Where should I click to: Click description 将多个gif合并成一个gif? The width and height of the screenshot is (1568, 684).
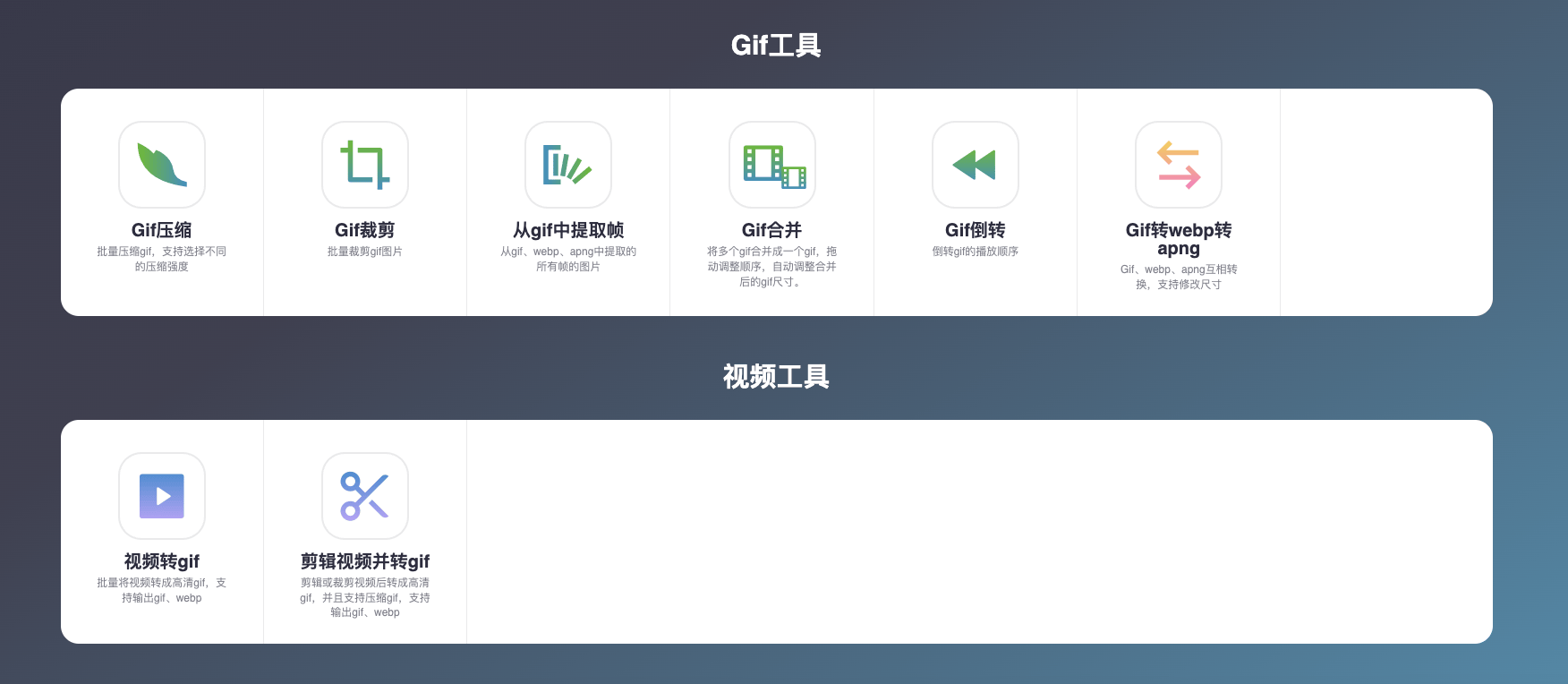click(x=772, y=267)
